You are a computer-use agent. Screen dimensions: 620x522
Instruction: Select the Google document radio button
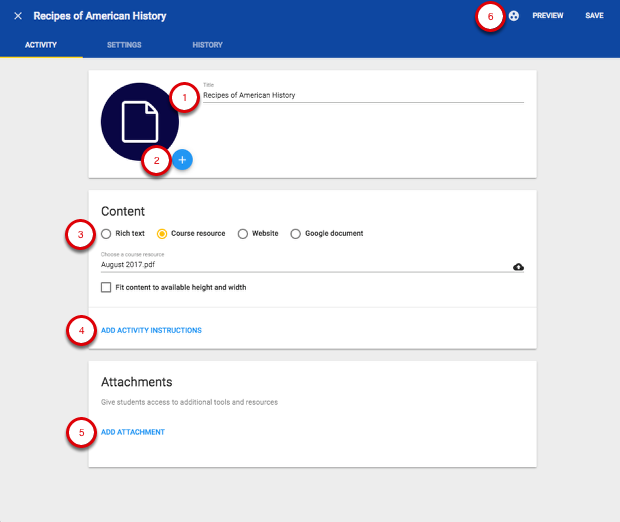(295, 234)
